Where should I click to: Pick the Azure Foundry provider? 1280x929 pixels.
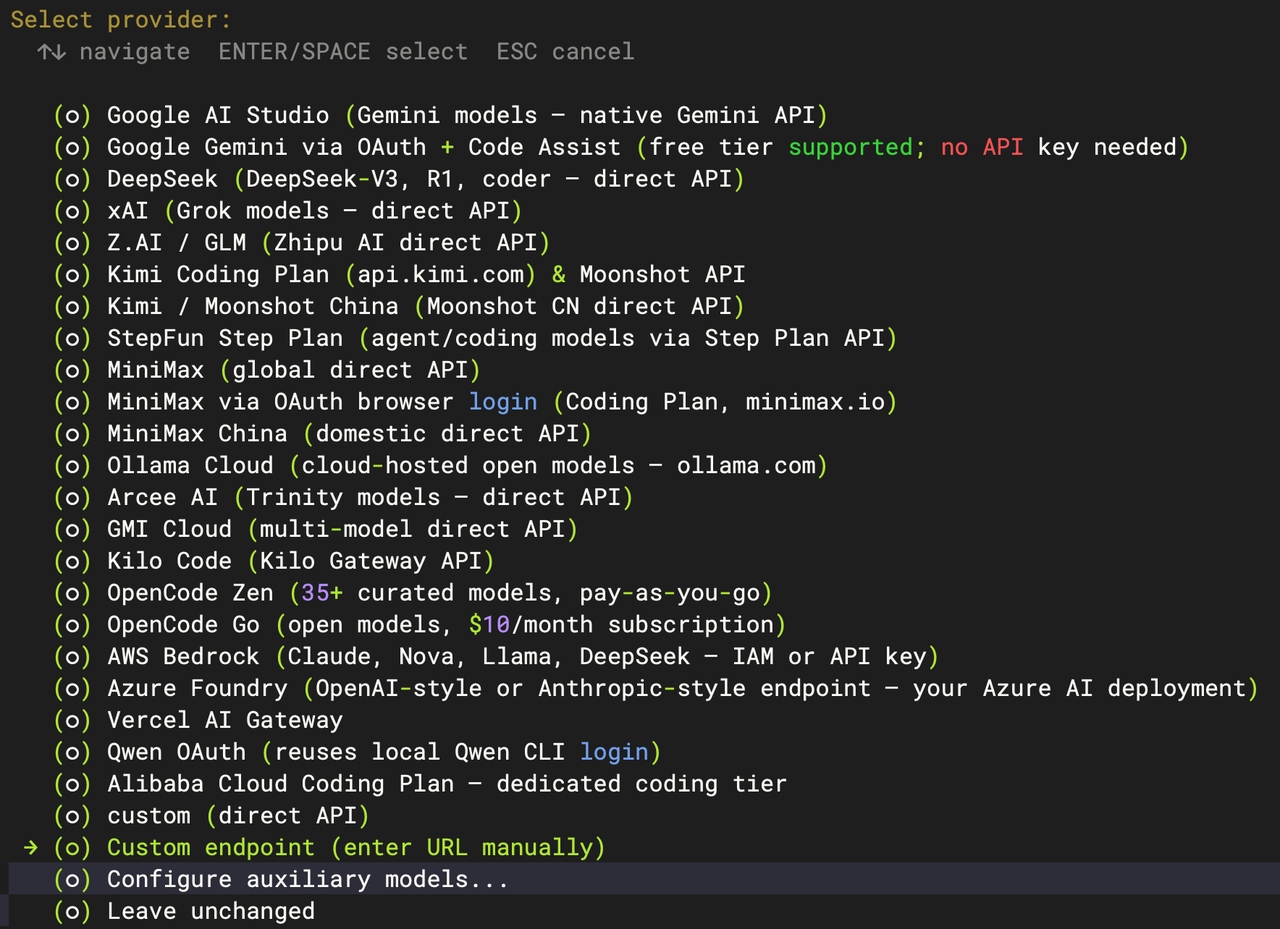tap(656, 691)
